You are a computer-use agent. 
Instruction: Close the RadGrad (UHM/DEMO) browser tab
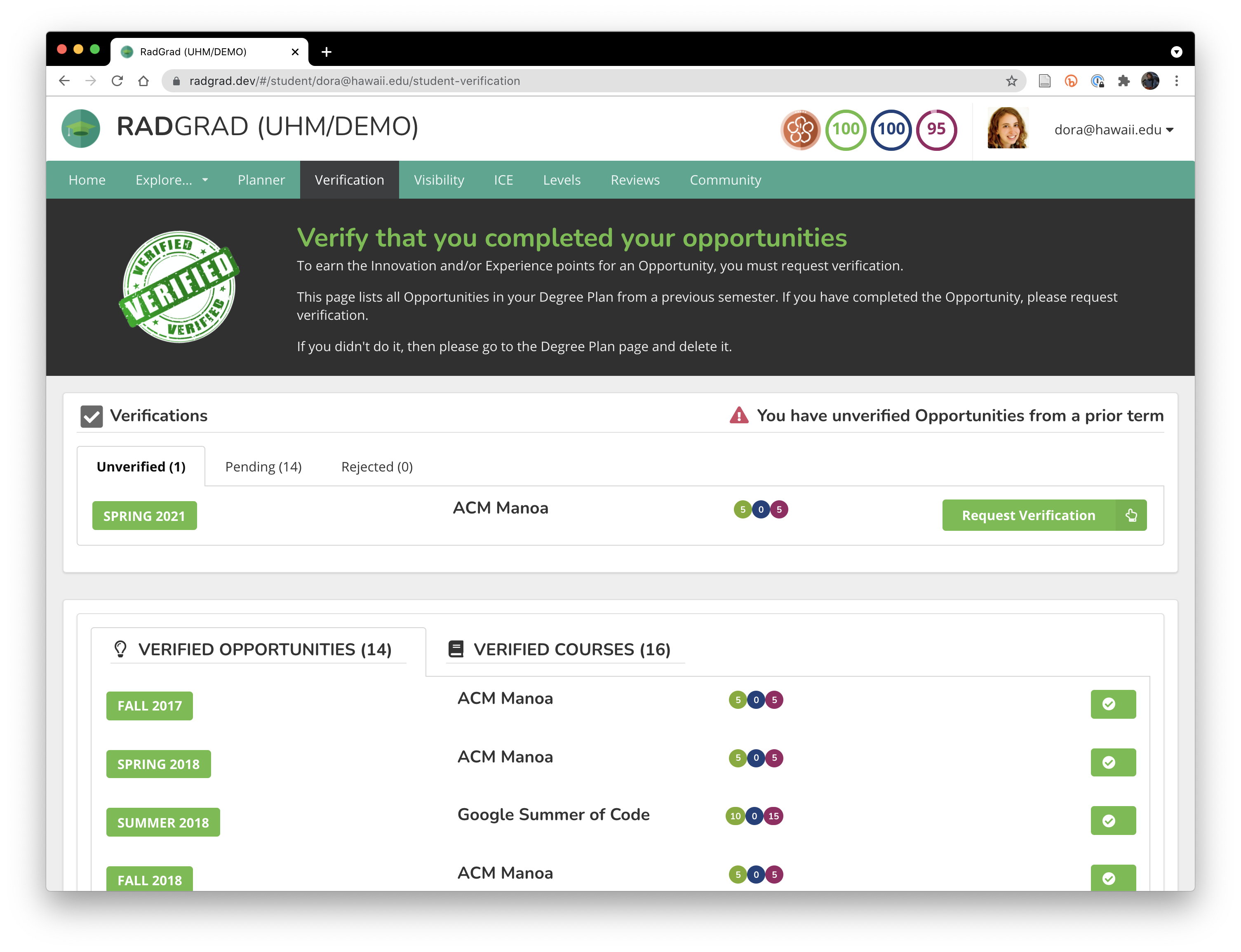295,52
